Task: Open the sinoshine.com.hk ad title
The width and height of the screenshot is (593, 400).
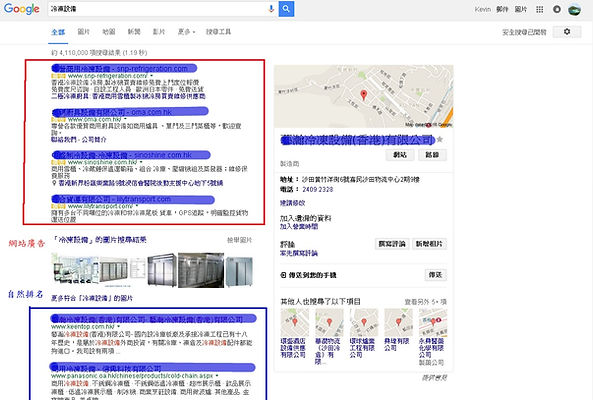Action: pos(131,155)
